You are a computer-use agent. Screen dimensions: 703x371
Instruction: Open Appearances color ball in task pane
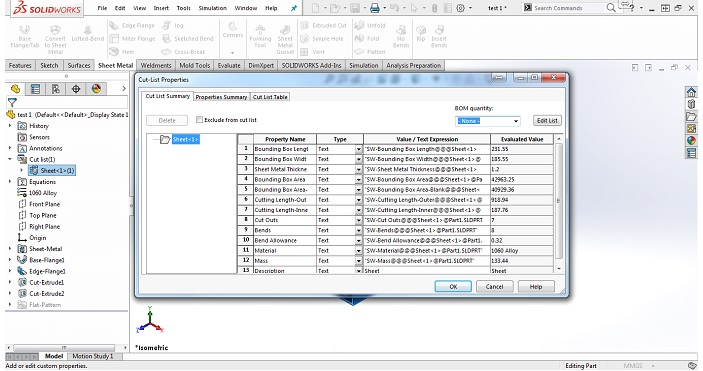coord(691,140)
